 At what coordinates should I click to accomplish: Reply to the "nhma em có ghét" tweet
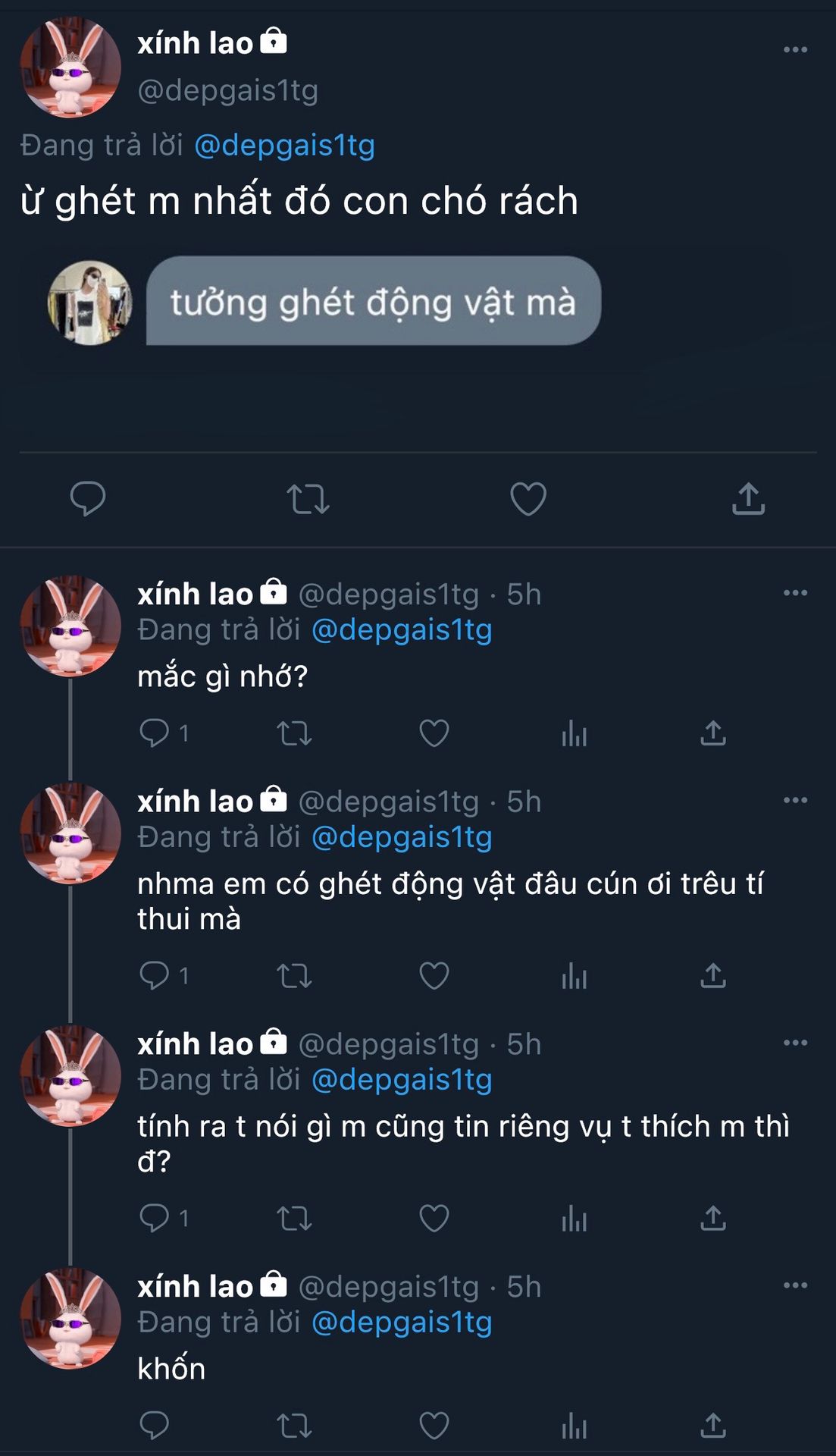[x=155, y=975]
